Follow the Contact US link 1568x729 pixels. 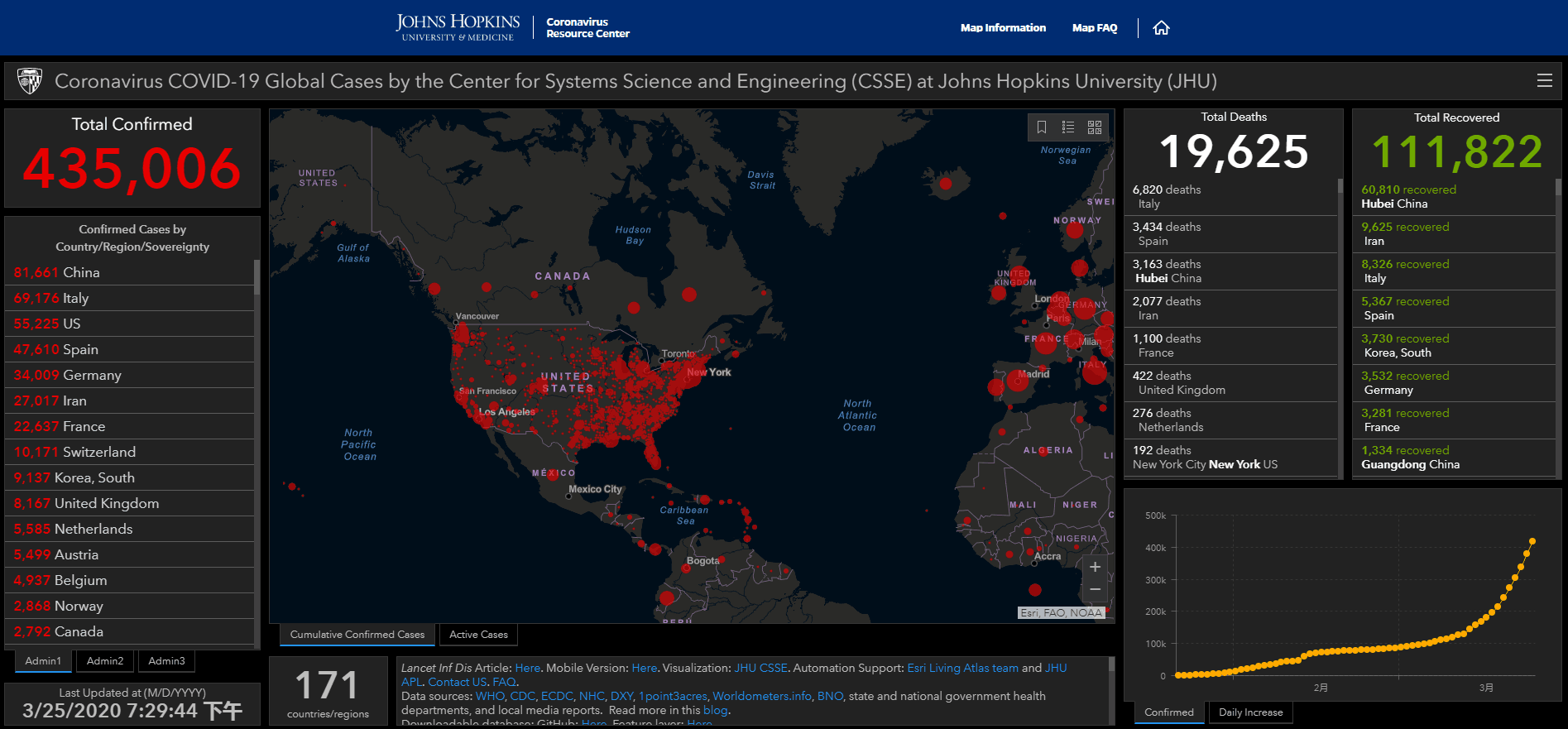458,682
